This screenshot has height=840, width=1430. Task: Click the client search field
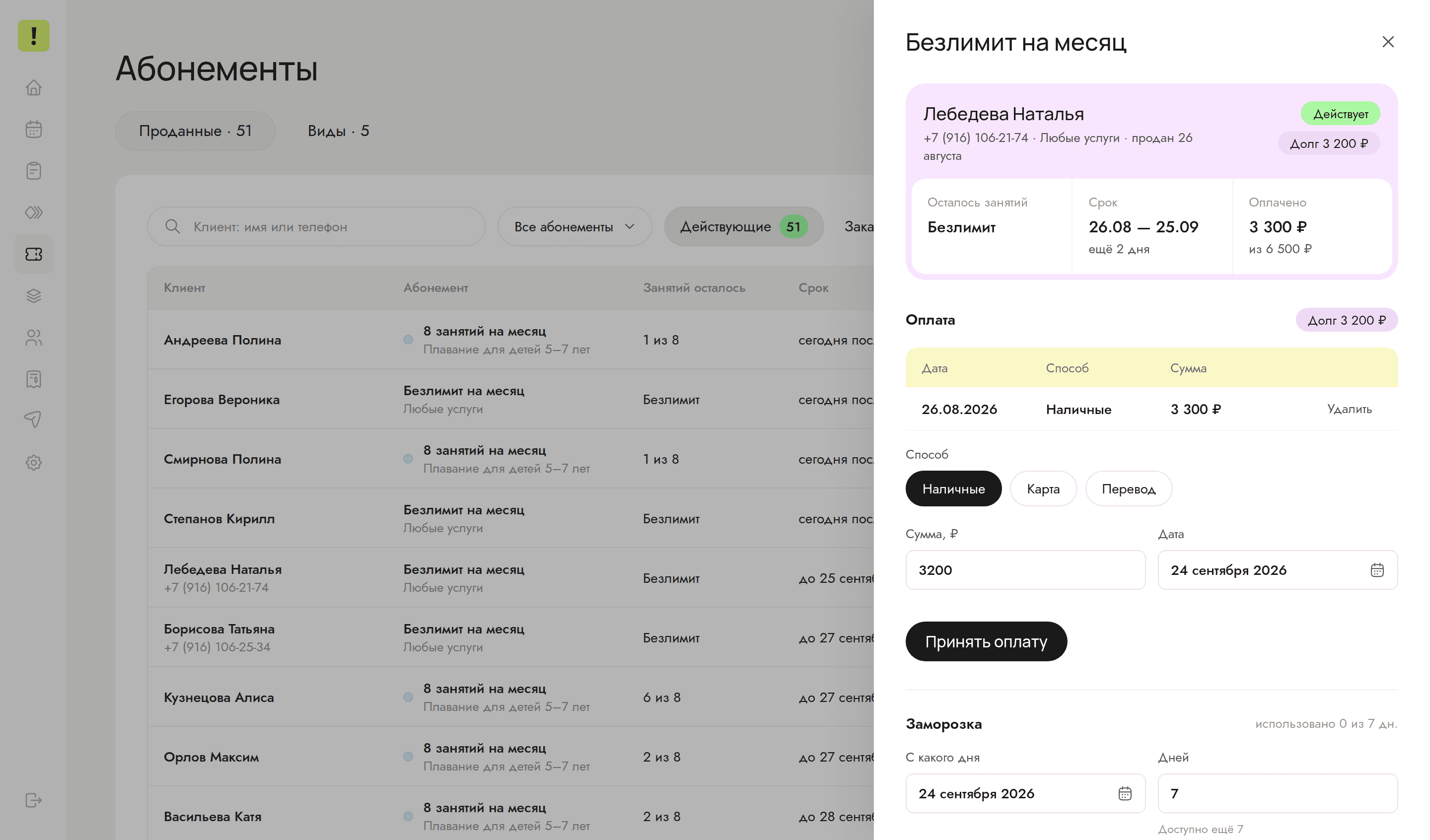click(316, 226)
